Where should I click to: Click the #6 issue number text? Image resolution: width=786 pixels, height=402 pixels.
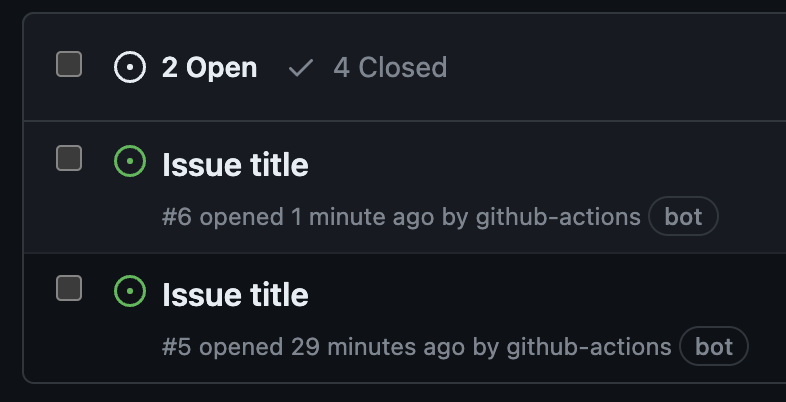pos(177,217)
